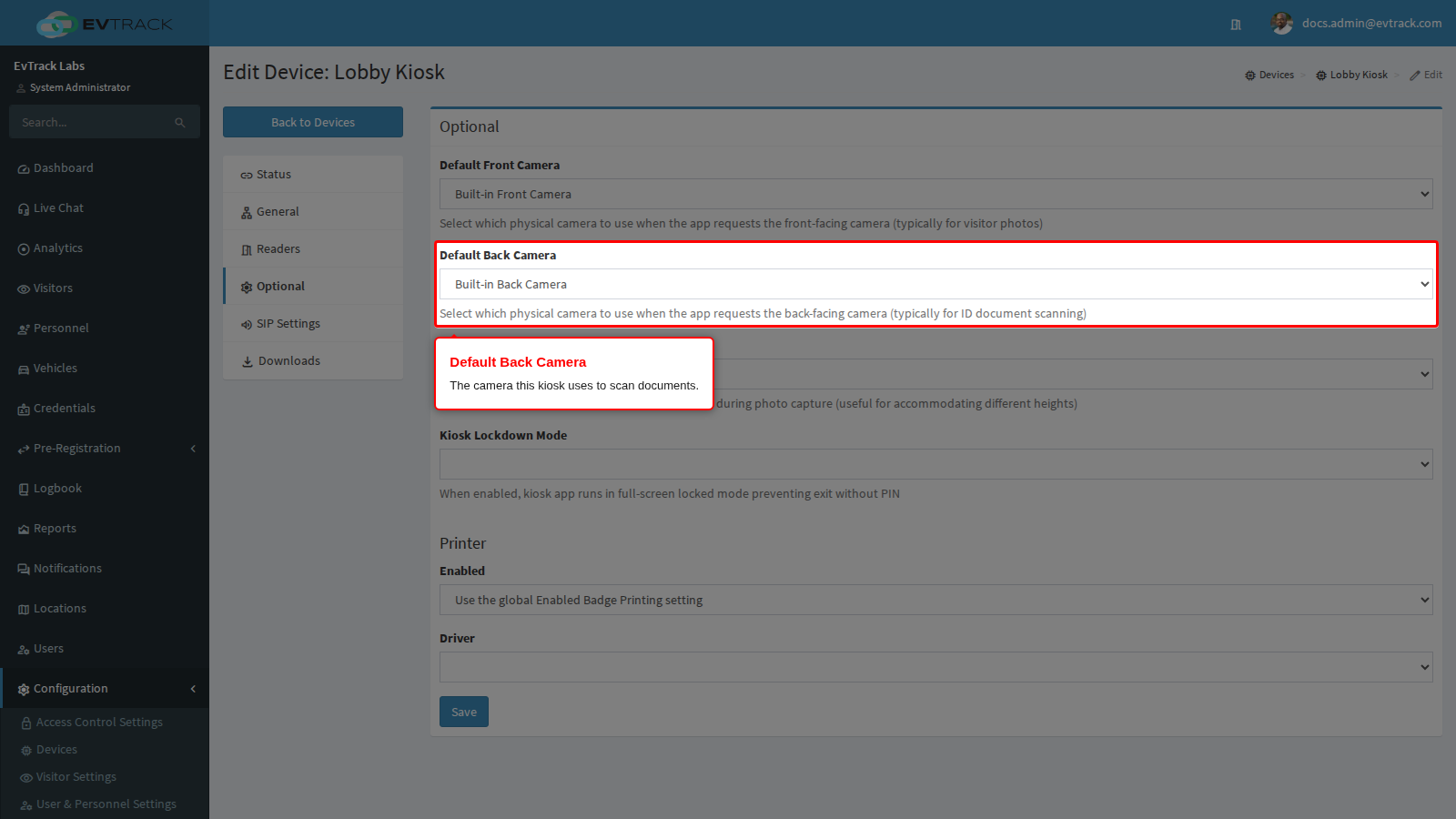Click the search magnifier icon
This screenshot has width=1456, height=819.
(180, 123)
